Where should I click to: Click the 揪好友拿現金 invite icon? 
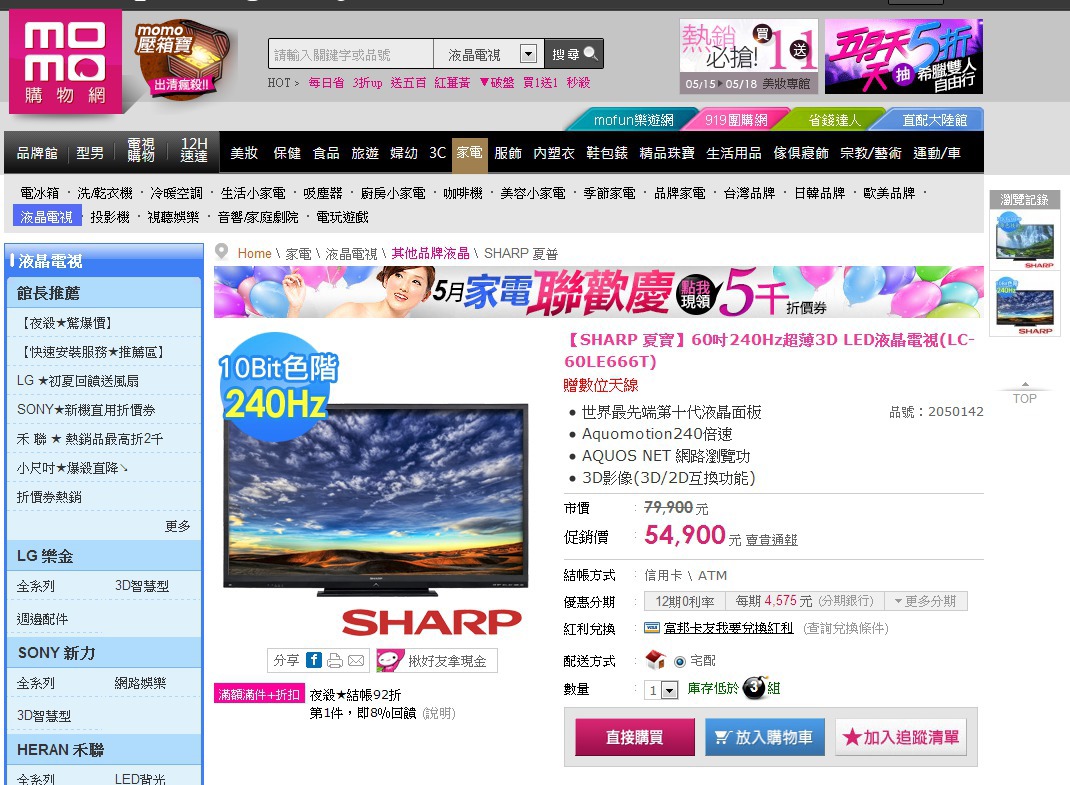(x=390, y=660)
